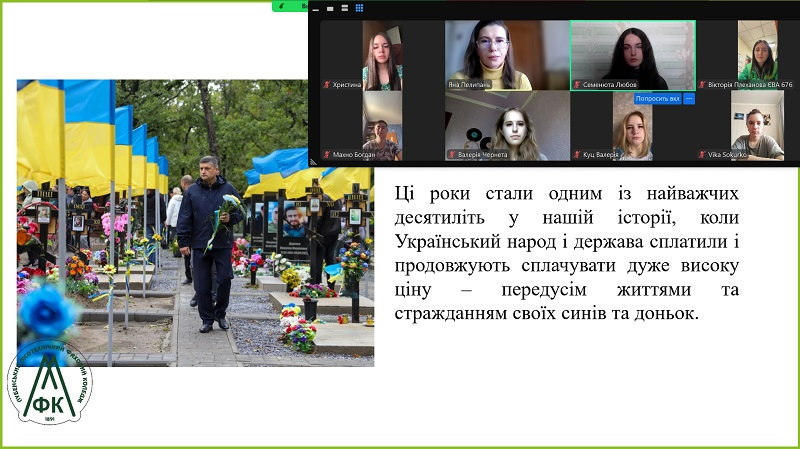Select Яна Пелипань's video tile
The height and width of the screenshot is (449, 800).
click(507, 55)
